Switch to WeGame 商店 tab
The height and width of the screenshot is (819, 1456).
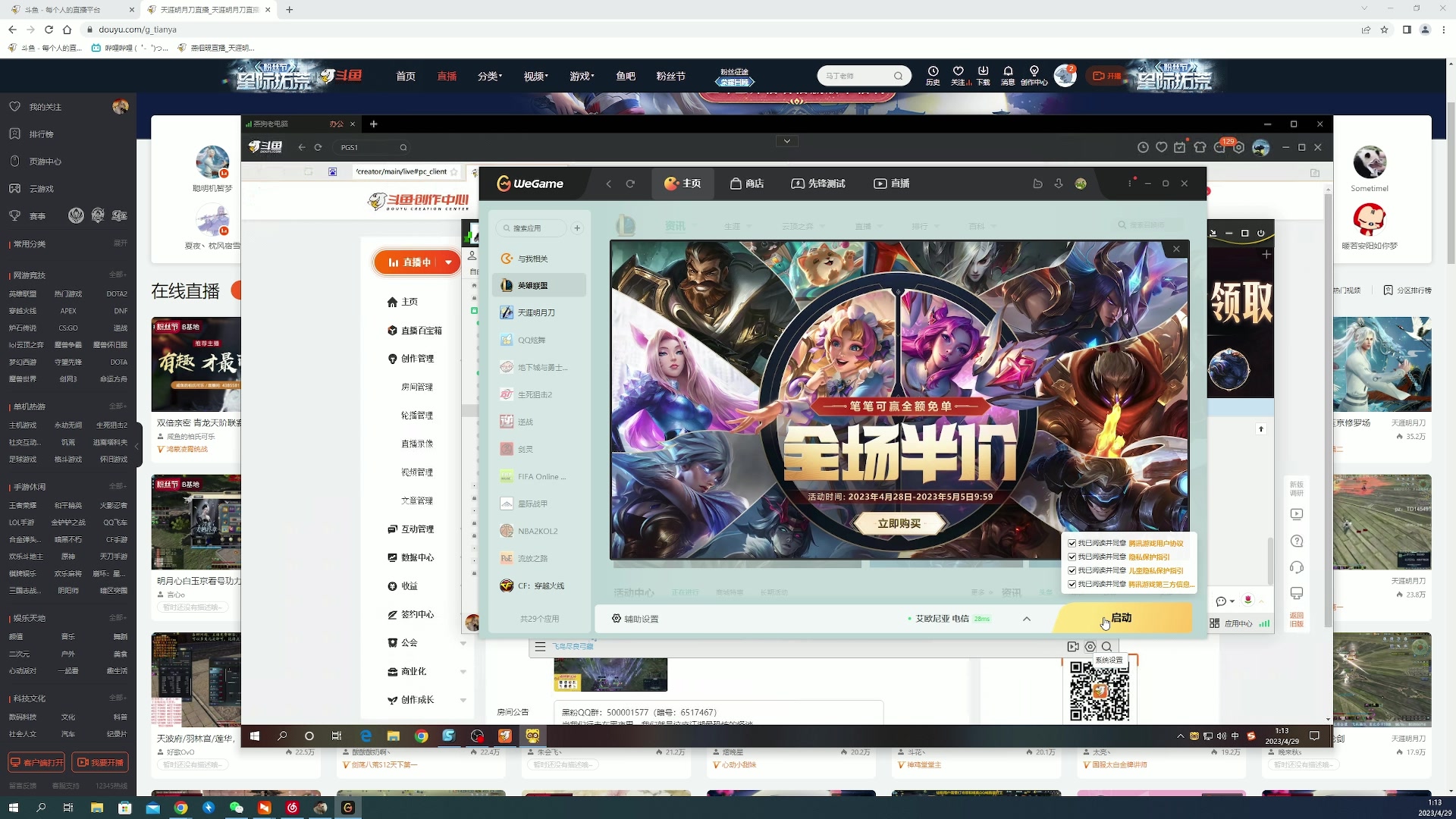(747, 184)
